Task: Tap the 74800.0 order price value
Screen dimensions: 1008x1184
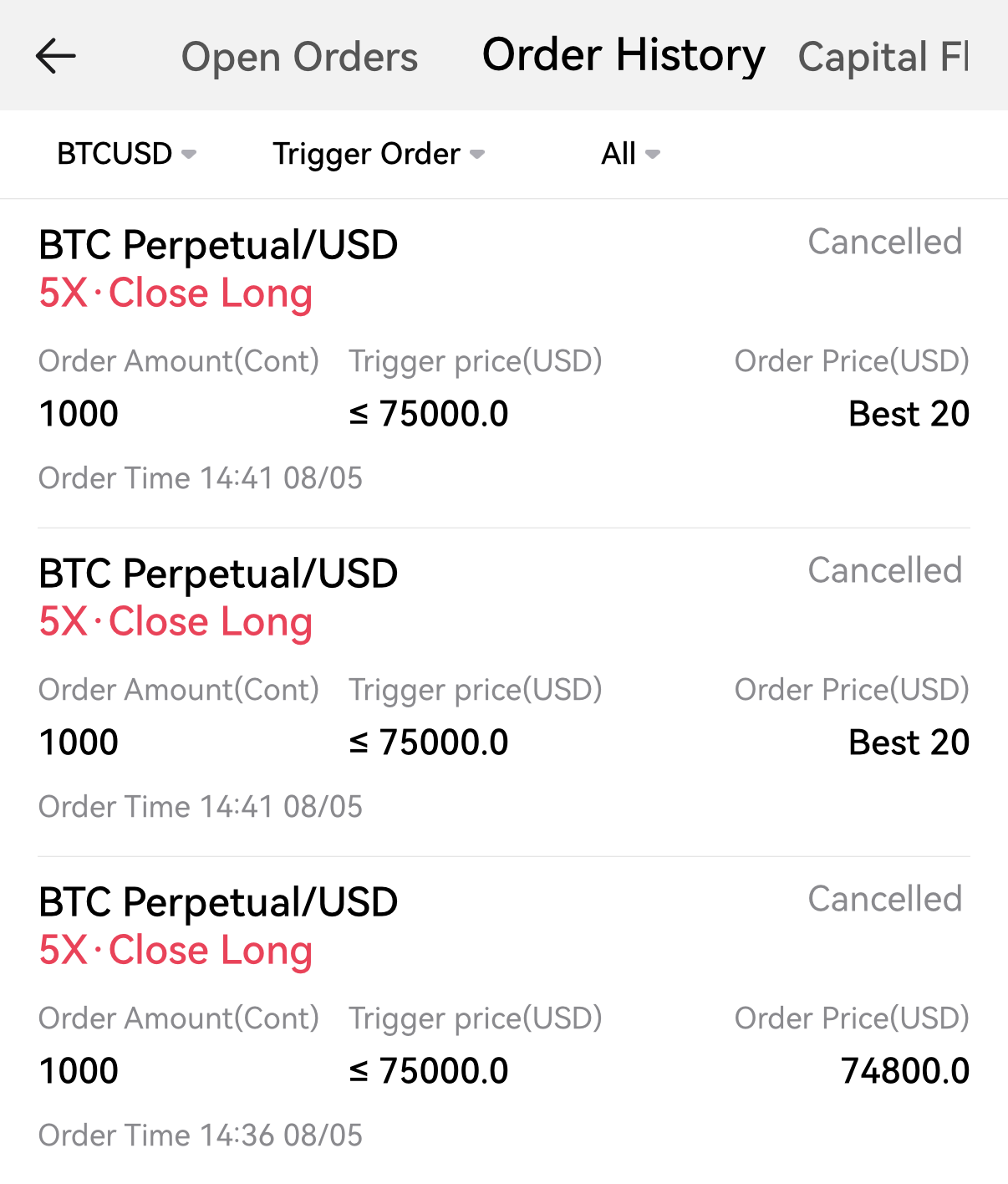Action: click(904, 1070)
